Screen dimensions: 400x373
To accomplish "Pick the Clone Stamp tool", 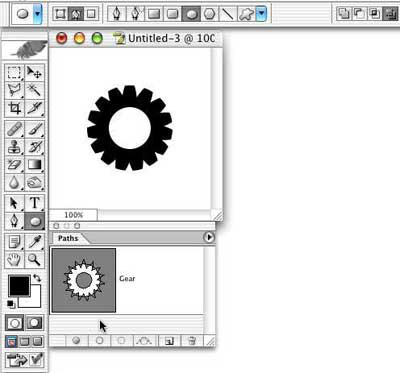I will 14,147.
